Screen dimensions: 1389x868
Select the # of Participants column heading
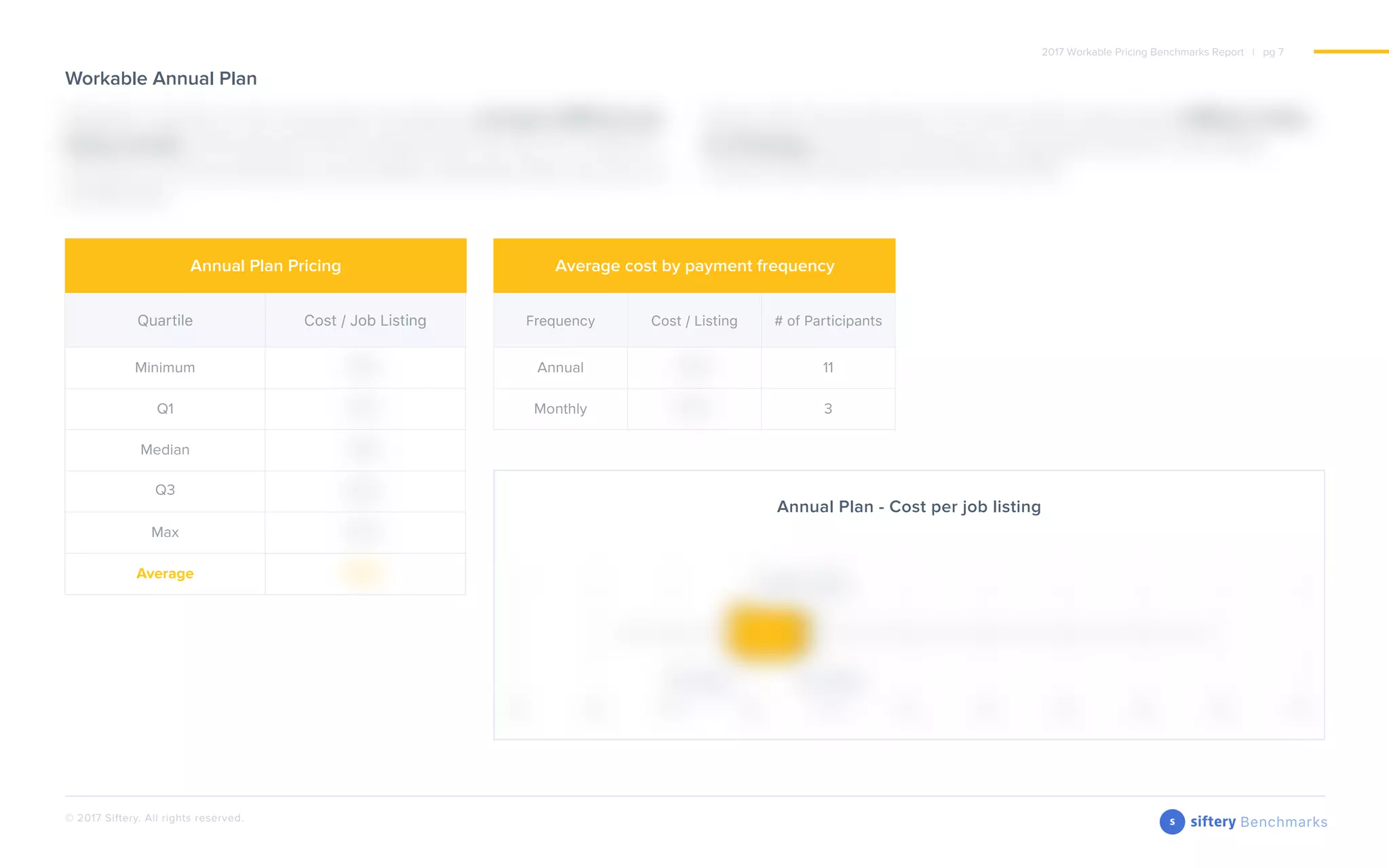(x=827, y=321)
